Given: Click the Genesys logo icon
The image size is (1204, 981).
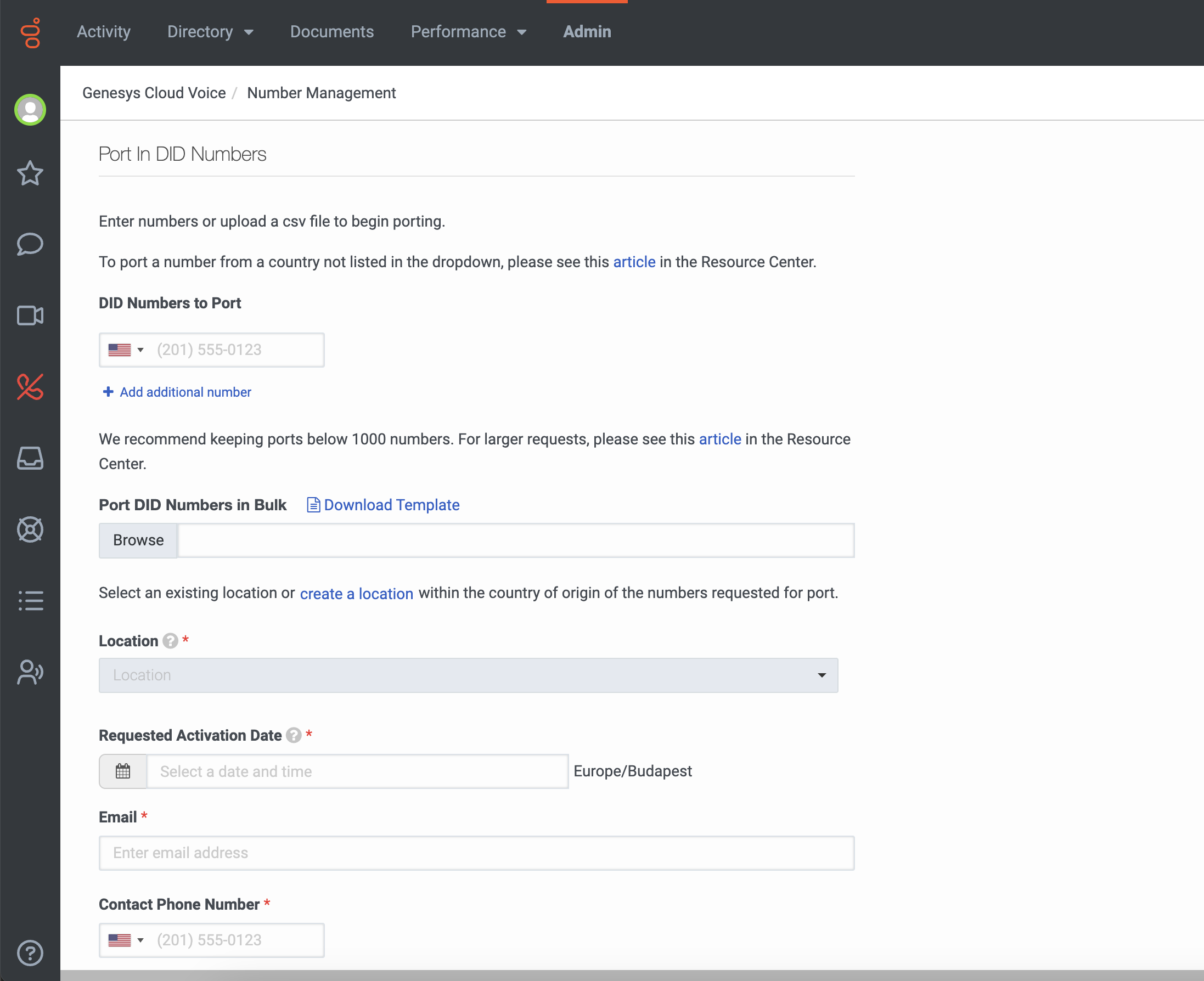Looking at the screenshot, I should (x=31, y=33).
